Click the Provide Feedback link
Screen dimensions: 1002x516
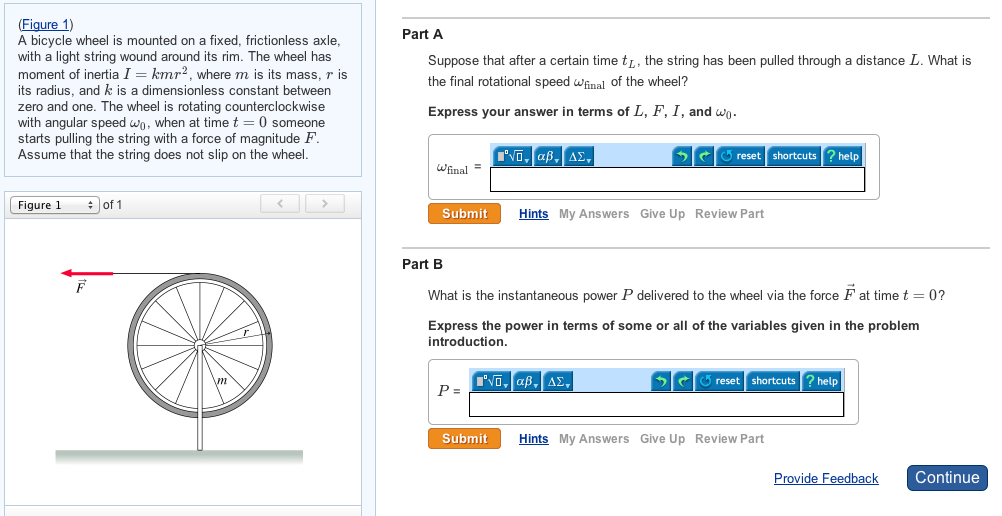pyautogui.click(x=826, y=479)
